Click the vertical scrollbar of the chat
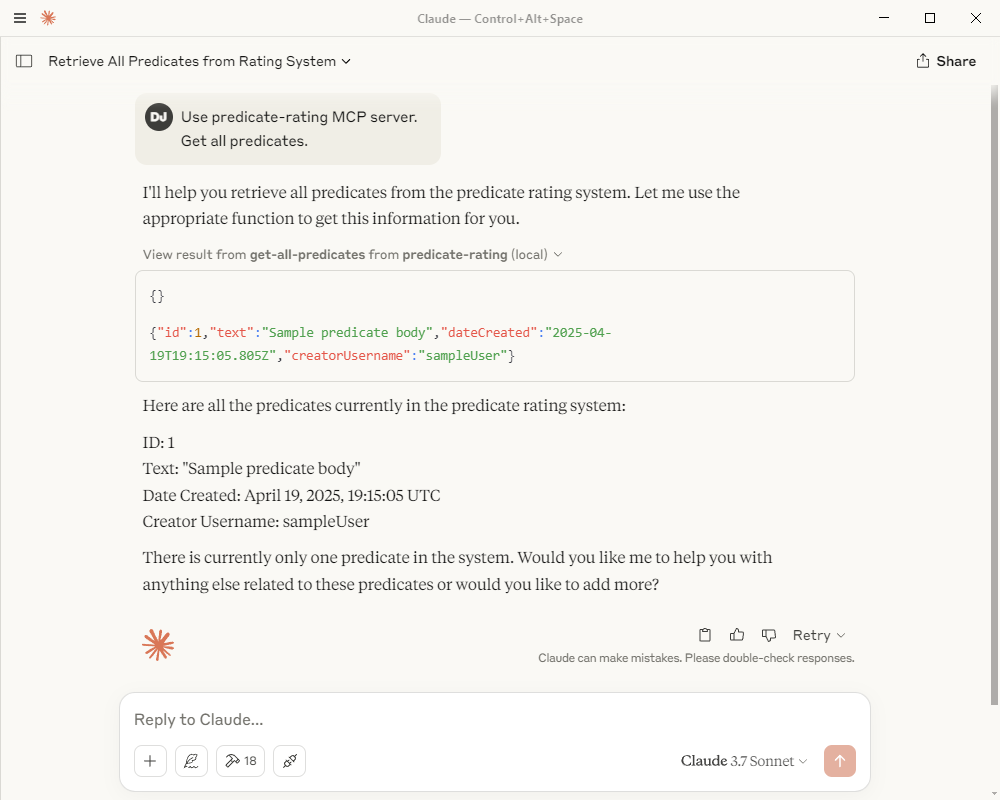Screen dimensions: 1000x800 pos(994,396)
